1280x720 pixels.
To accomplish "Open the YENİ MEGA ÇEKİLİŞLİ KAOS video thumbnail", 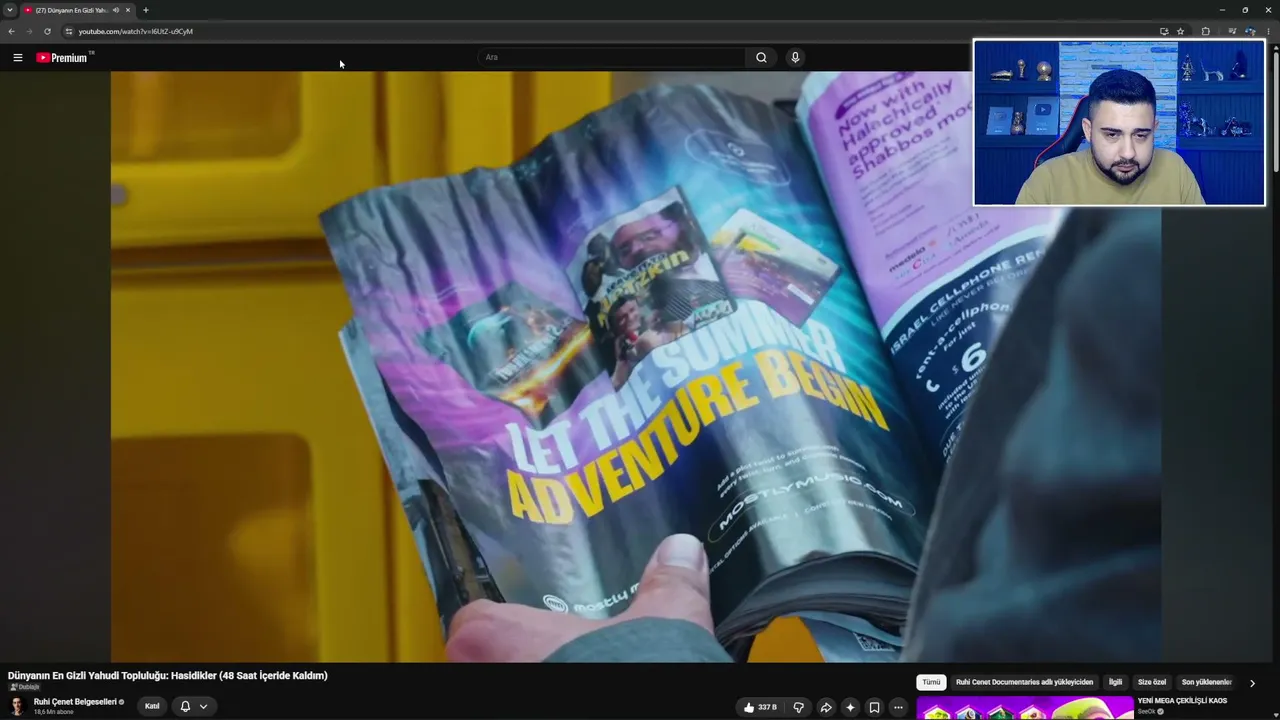I will [x=1024, y=708].
